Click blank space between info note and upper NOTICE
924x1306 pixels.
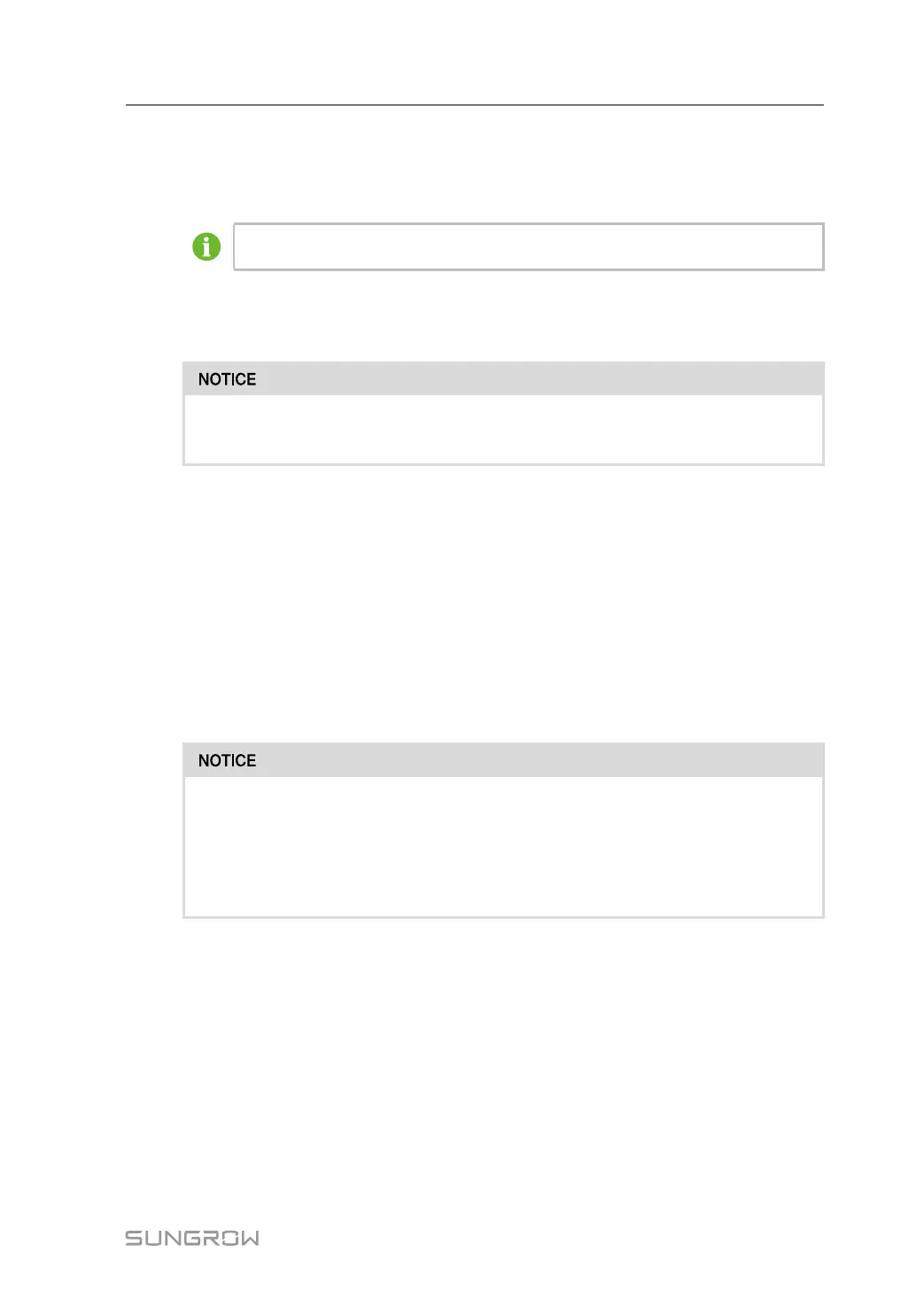[x=503, y=315]
